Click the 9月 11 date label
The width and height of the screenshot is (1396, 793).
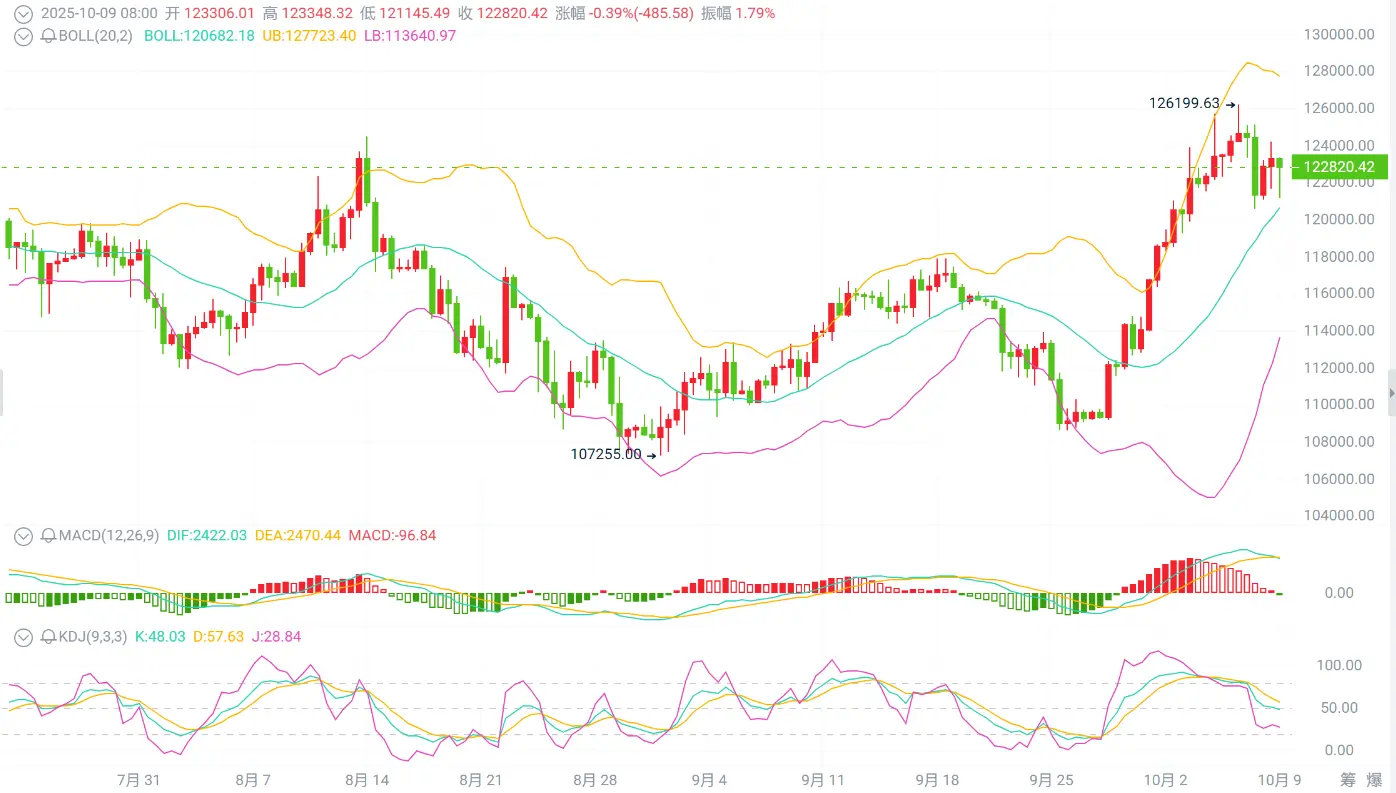pyautogui.click(x=823, y=779)
